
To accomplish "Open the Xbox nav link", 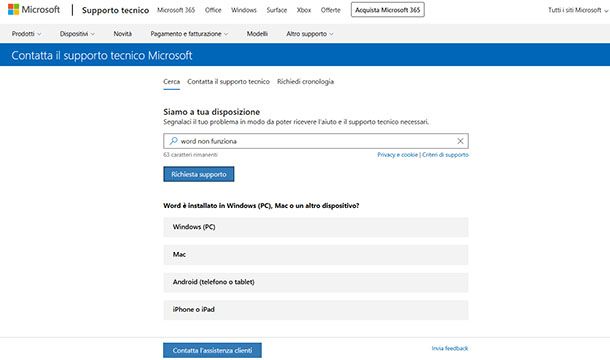I will (x=304, y=10).
